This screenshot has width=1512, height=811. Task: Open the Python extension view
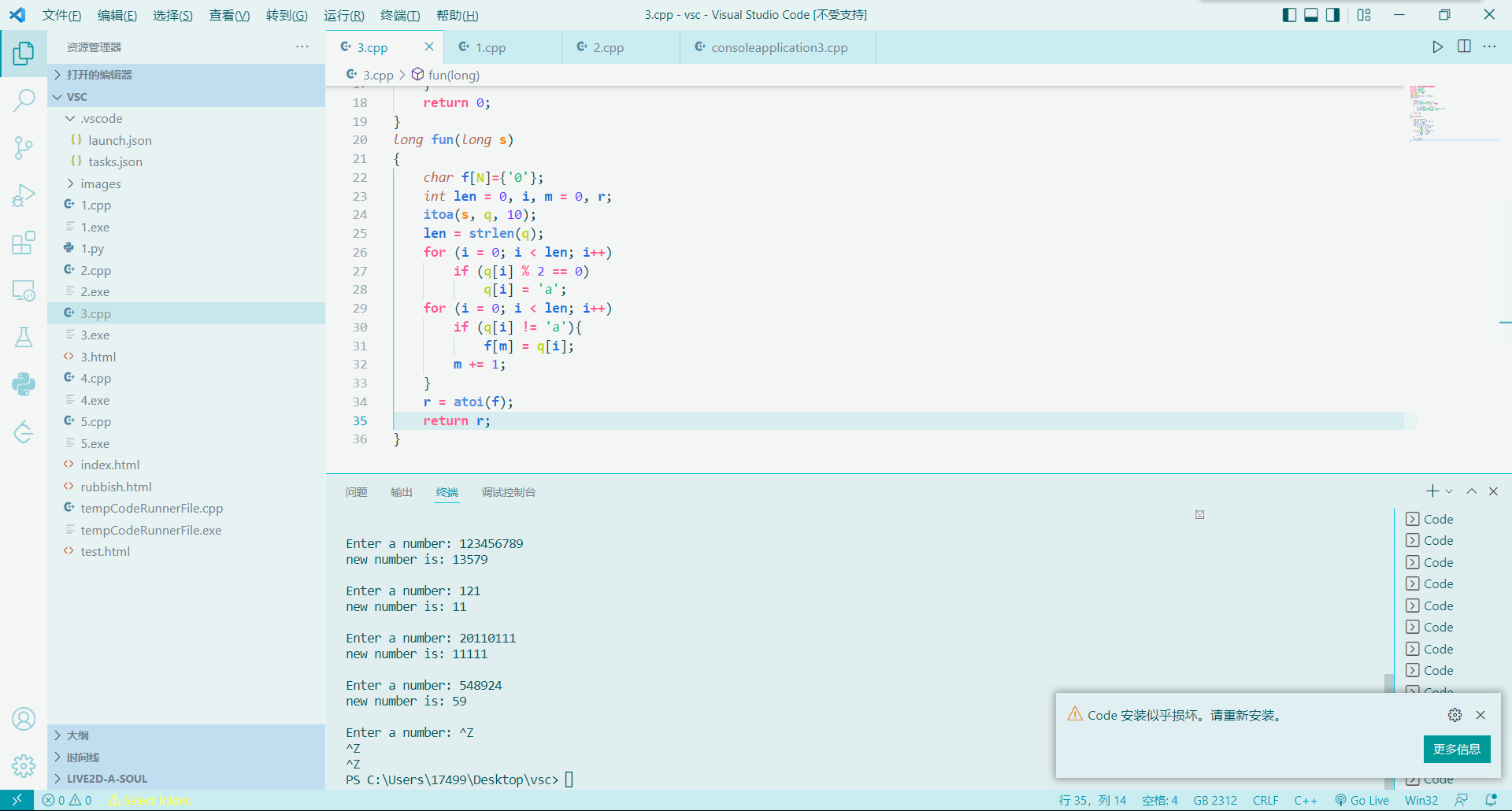[24, 384]
